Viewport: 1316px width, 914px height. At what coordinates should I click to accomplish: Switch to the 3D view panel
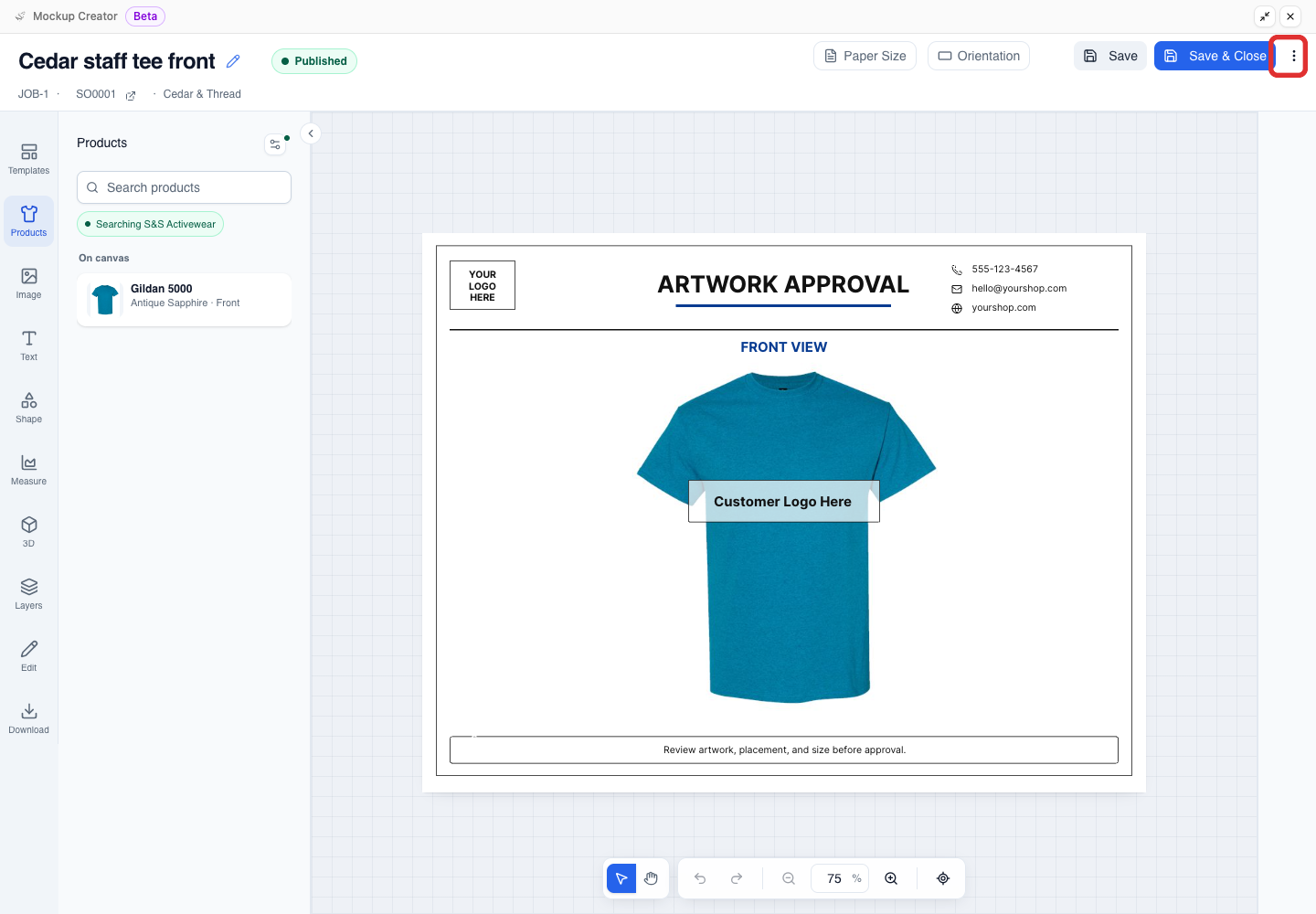29,532
